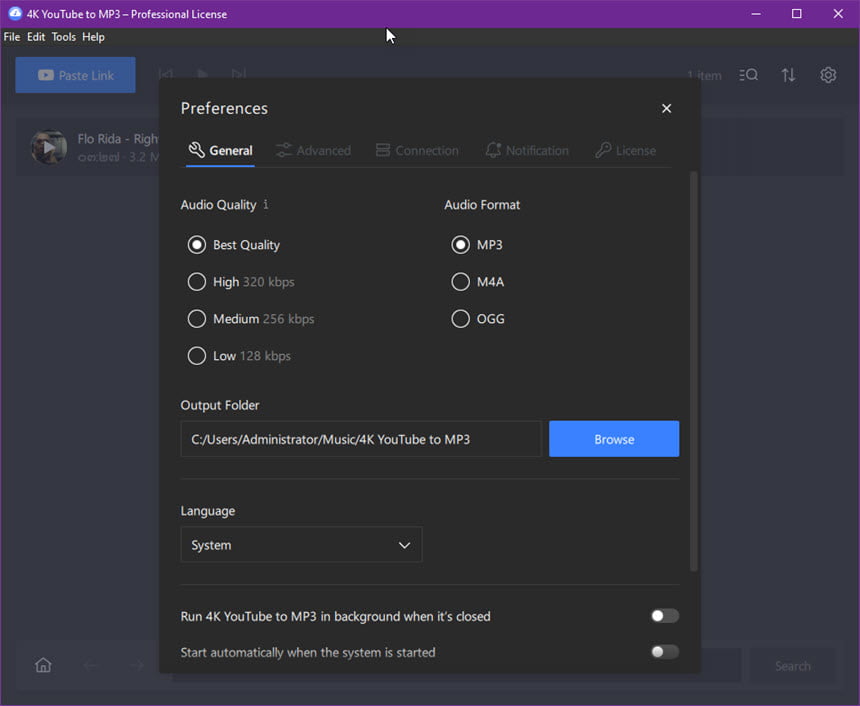The height and width of the screenshot is (706, 860).
Task: Click the Paste Link button
Action: pos(75,75)
